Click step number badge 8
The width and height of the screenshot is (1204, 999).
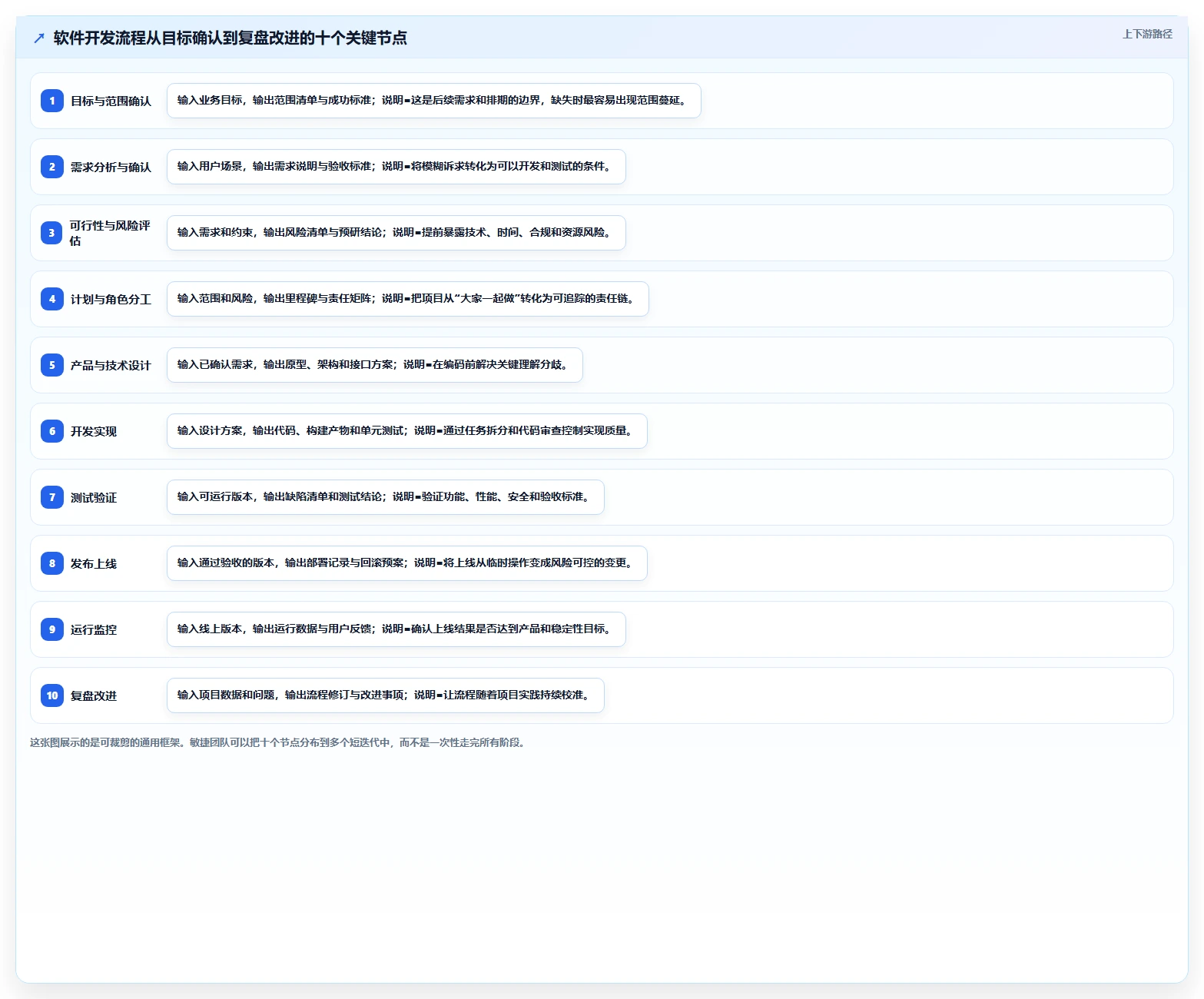point(52,563)
